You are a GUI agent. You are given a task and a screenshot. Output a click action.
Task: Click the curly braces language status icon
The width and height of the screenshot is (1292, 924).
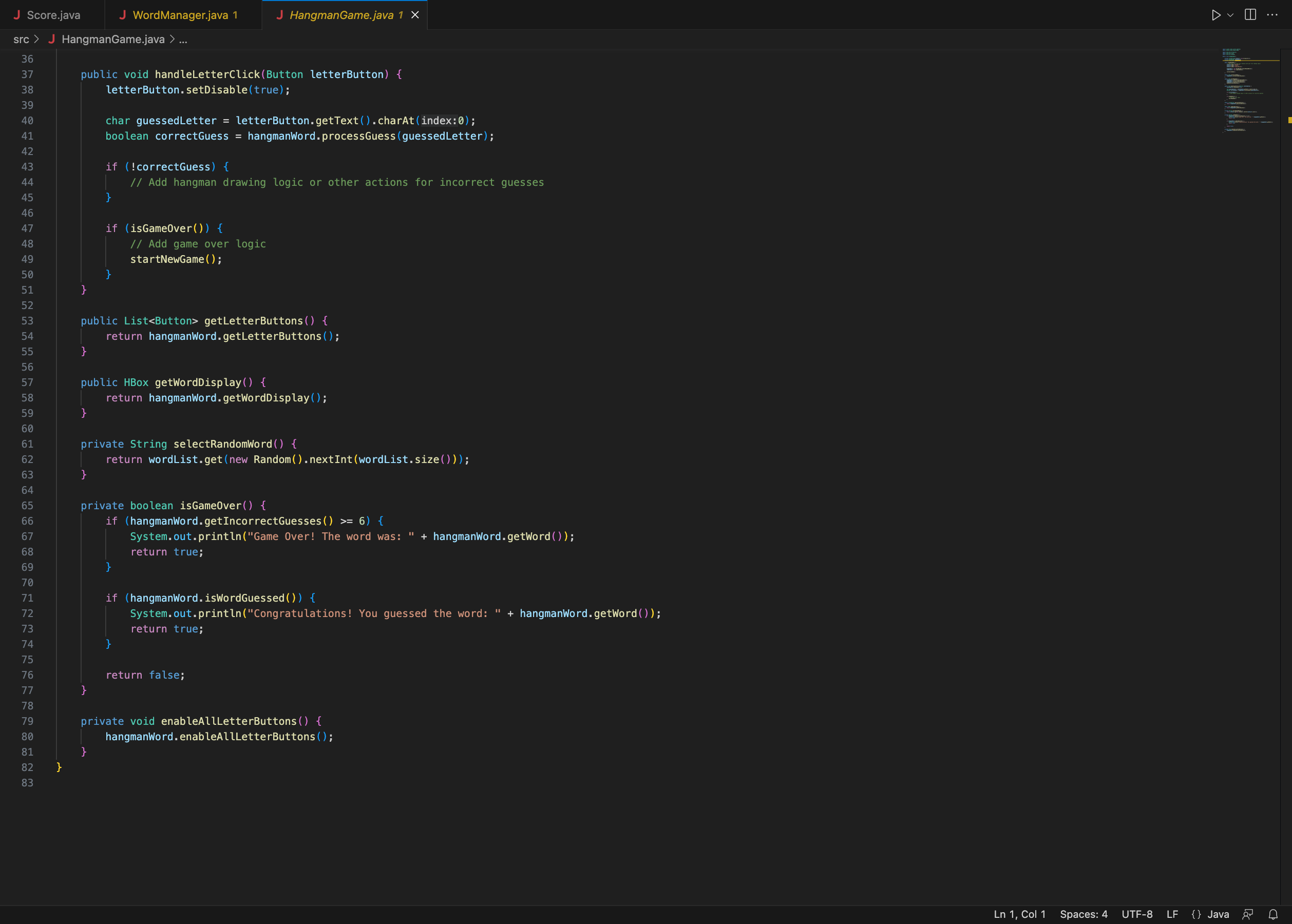point(1196,914)
